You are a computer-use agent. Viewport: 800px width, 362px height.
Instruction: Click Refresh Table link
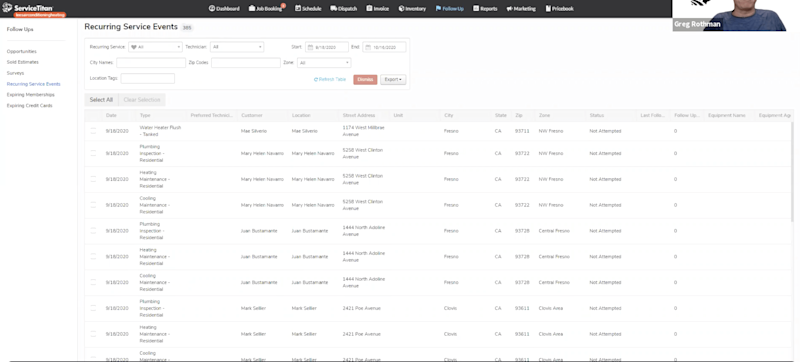330,80
